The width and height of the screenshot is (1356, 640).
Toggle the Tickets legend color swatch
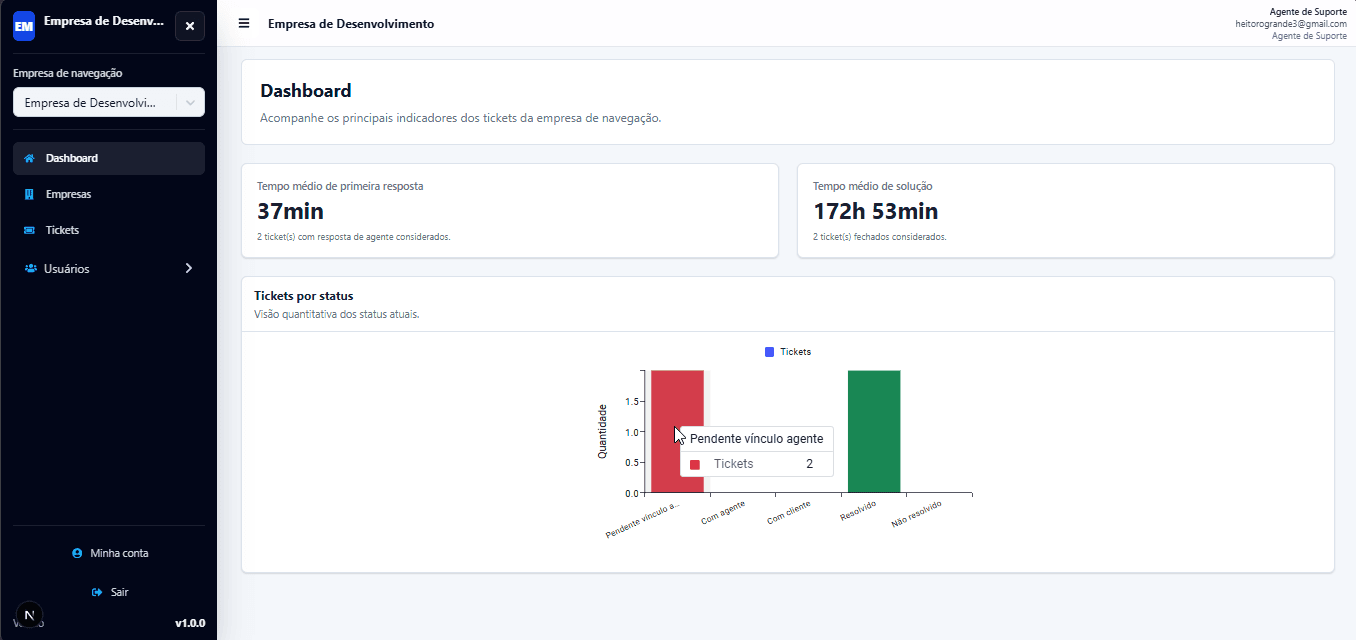coord(769,352)
